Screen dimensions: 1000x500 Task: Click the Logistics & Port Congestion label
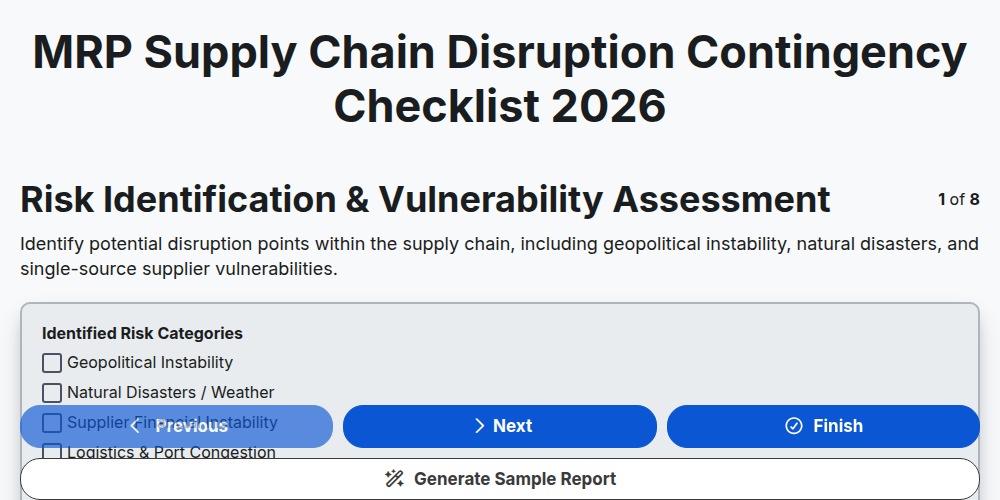(171, 452)
